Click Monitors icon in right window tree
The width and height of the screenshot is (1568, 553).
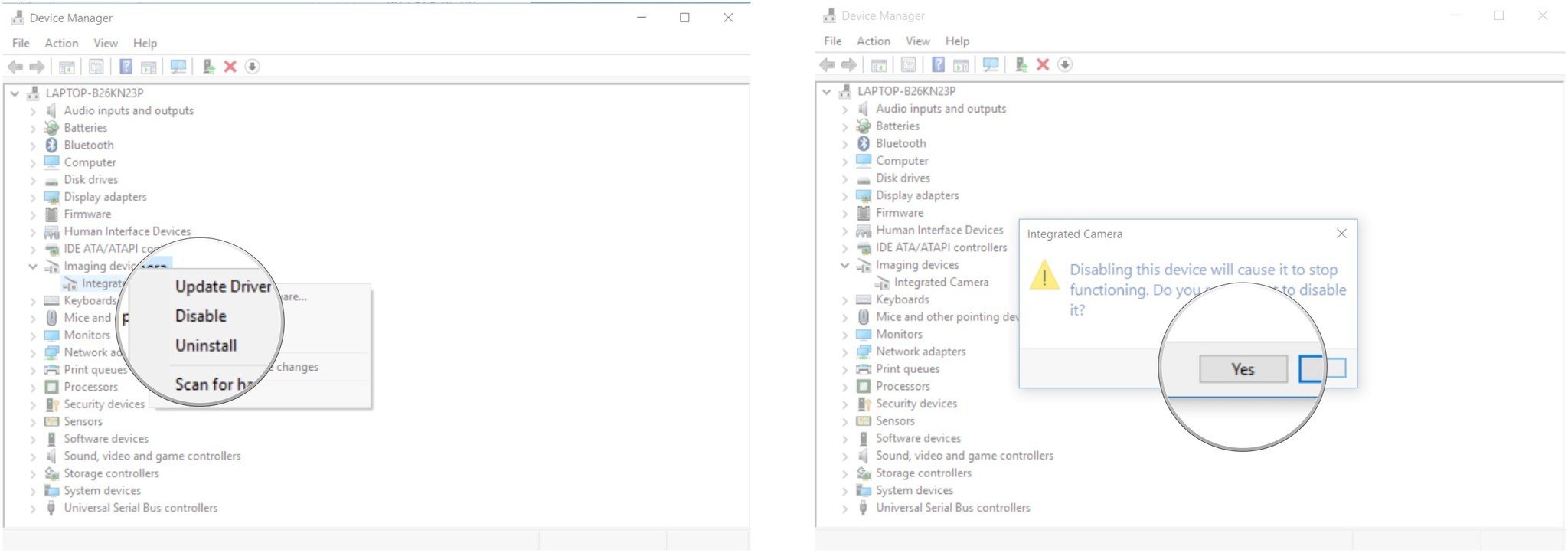pos(864,334)
